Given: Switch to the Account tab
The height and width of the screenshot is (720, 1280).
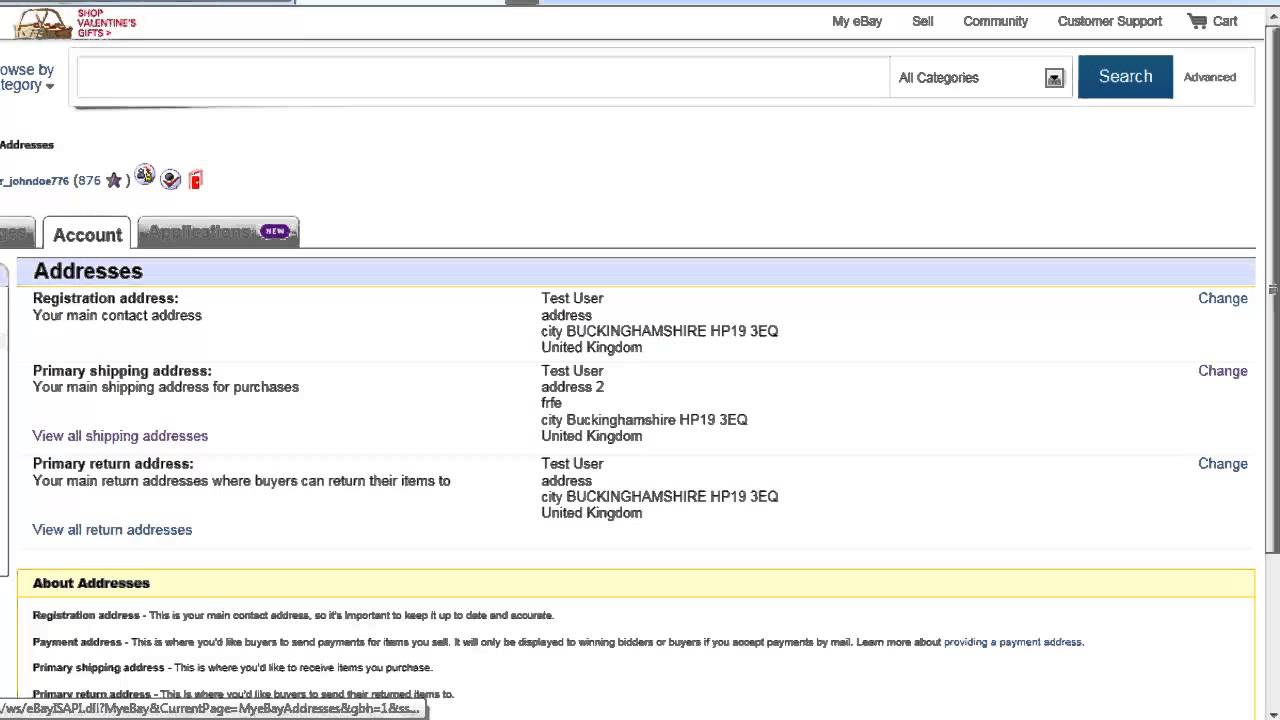Looking at the screenshot, I should (x=87, y=234).
